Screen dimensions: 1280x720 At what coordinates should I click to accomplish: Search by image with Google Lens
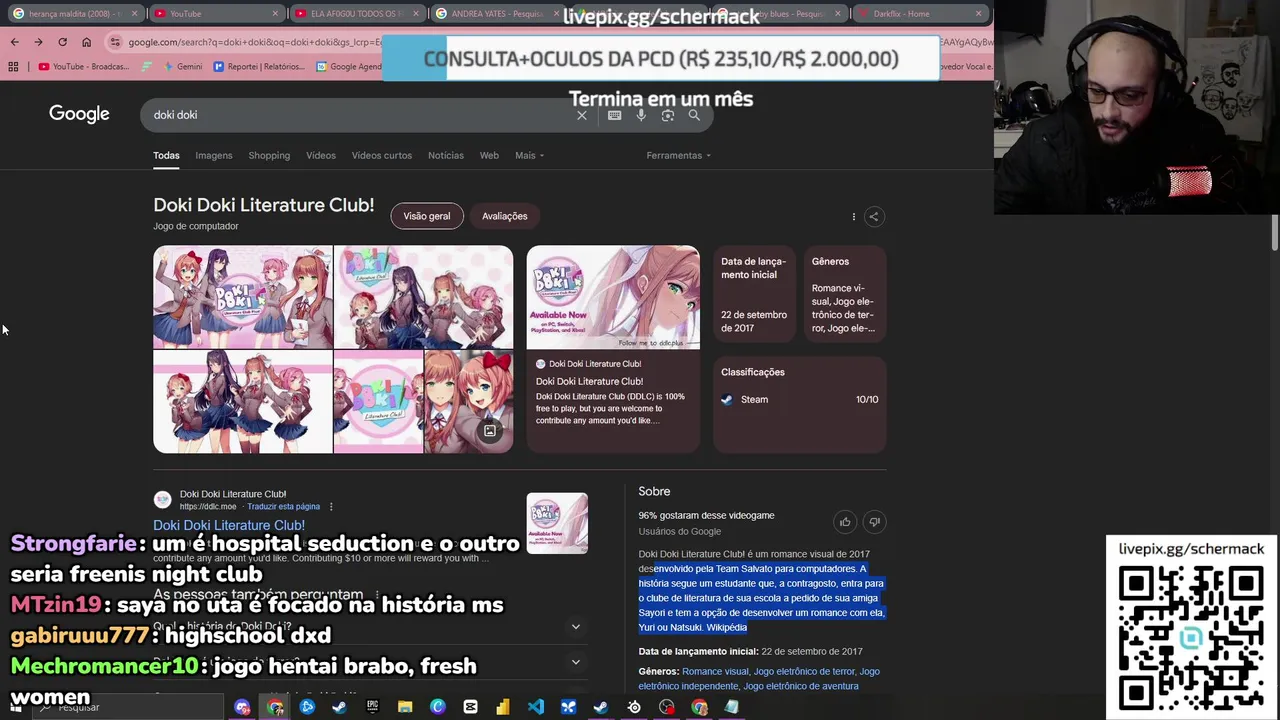pyautogui.click(x=668, y=115)
